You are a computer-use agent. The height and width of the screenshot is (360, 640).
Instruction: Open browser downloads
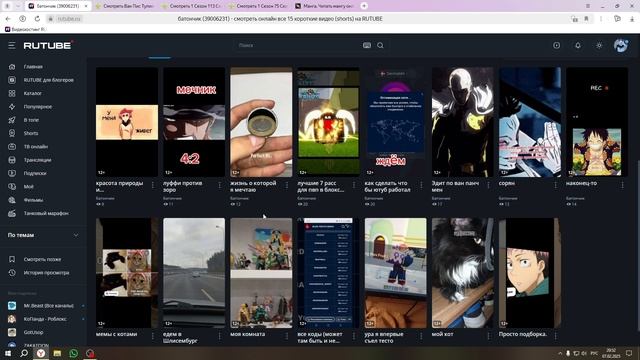[x=632, y=19]
